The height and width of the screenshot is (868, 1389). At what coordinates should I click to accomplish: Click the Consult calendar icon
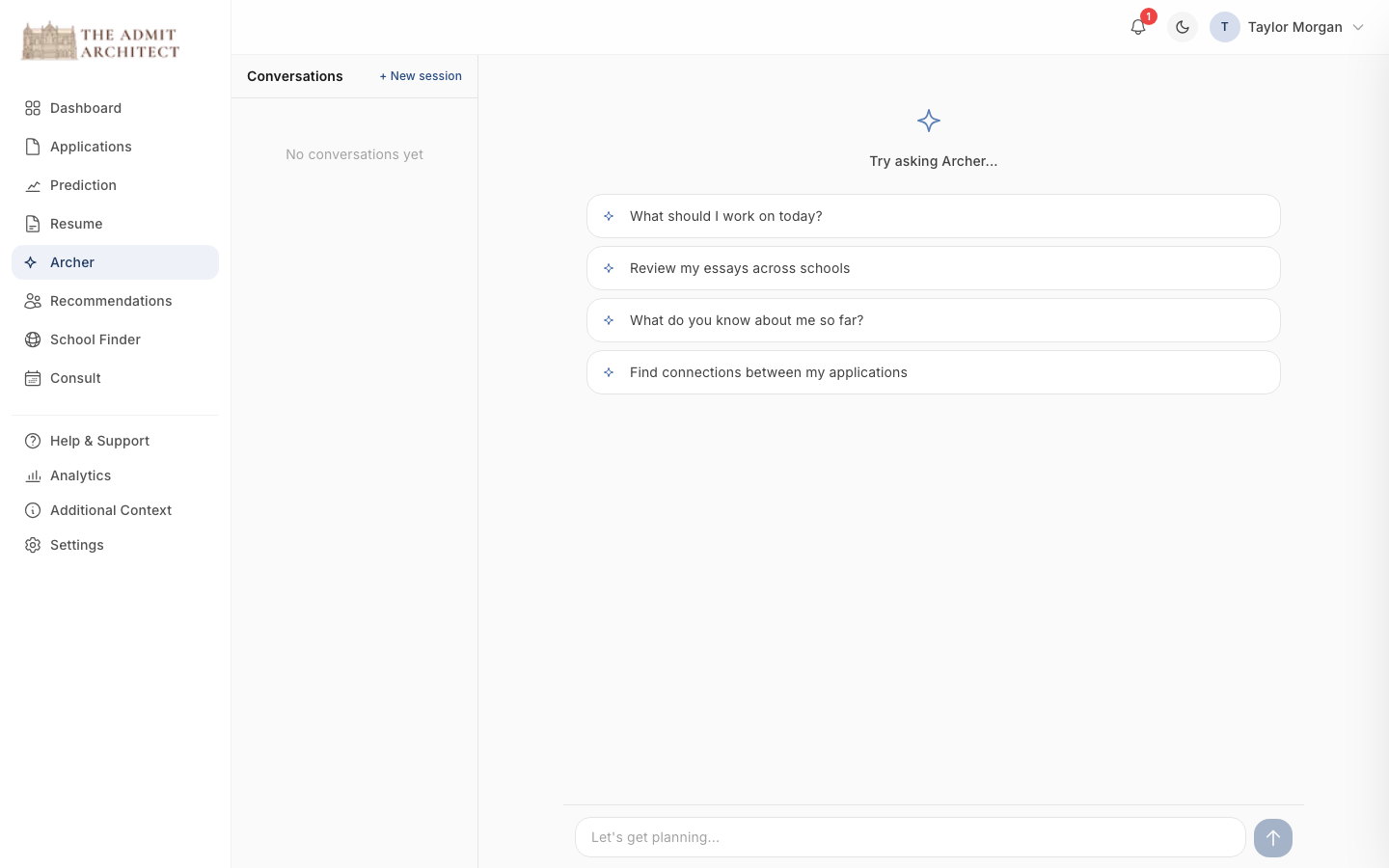coord(33,378)
